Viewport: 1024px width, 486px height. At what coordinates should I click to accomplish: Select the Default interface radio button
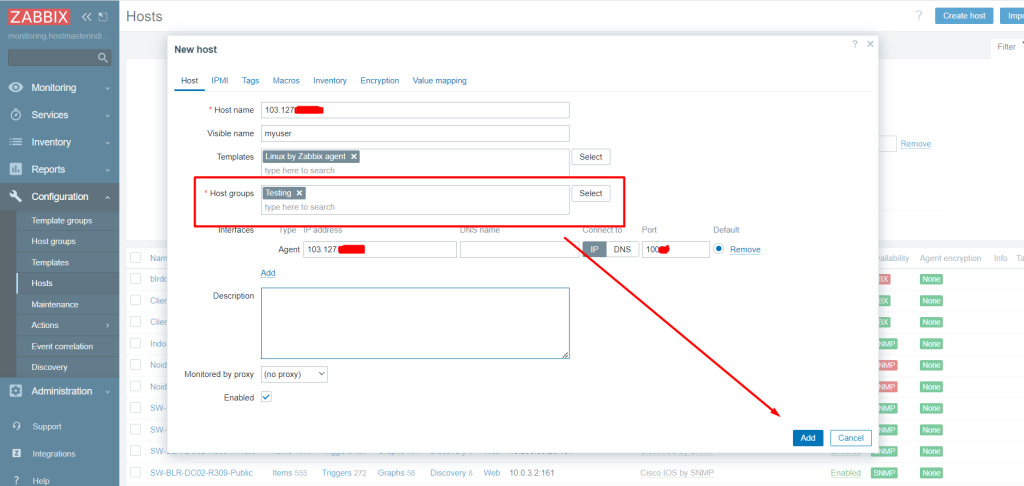718,249
